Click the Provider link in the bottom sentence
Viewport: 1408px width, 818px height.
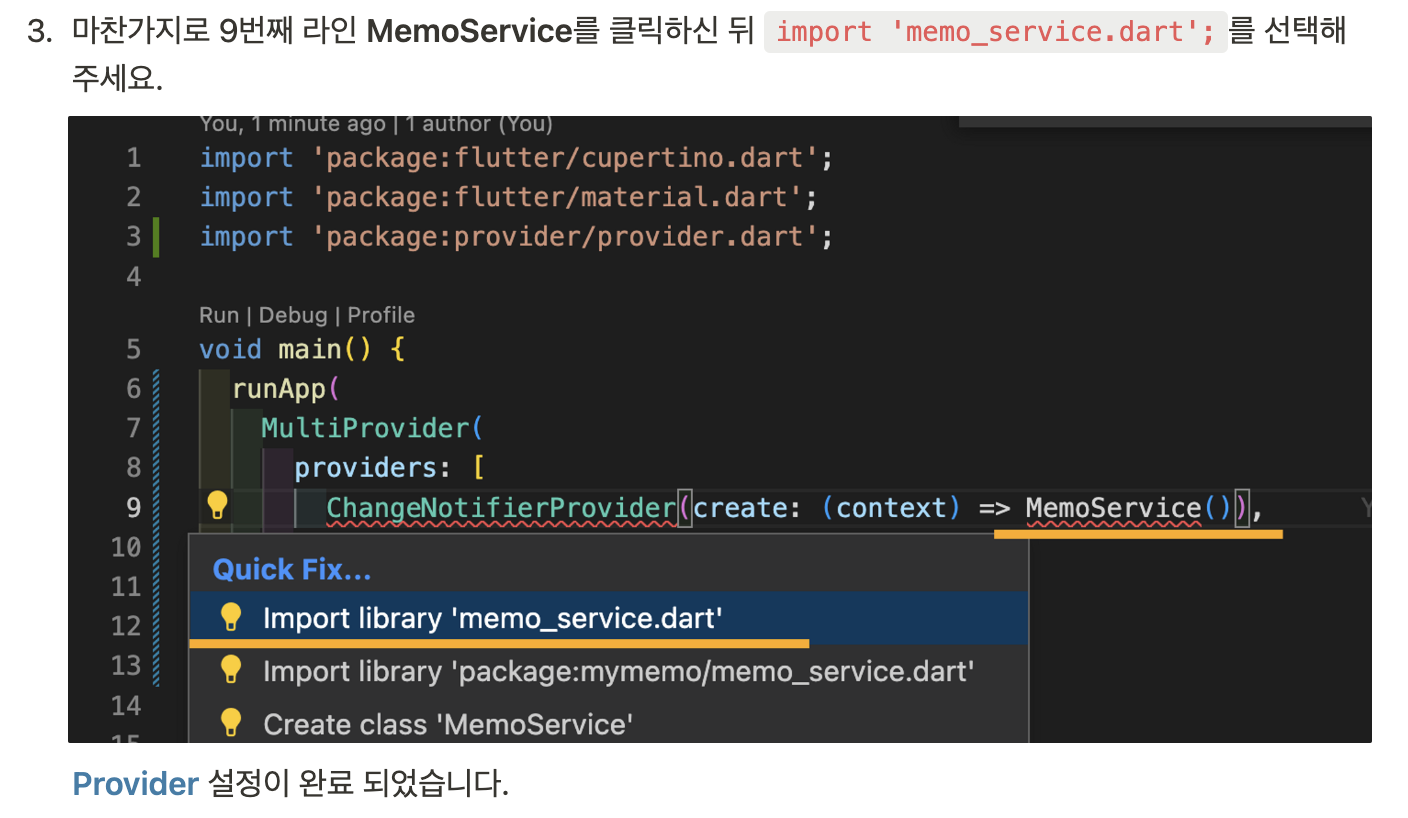tap(136, 784)
